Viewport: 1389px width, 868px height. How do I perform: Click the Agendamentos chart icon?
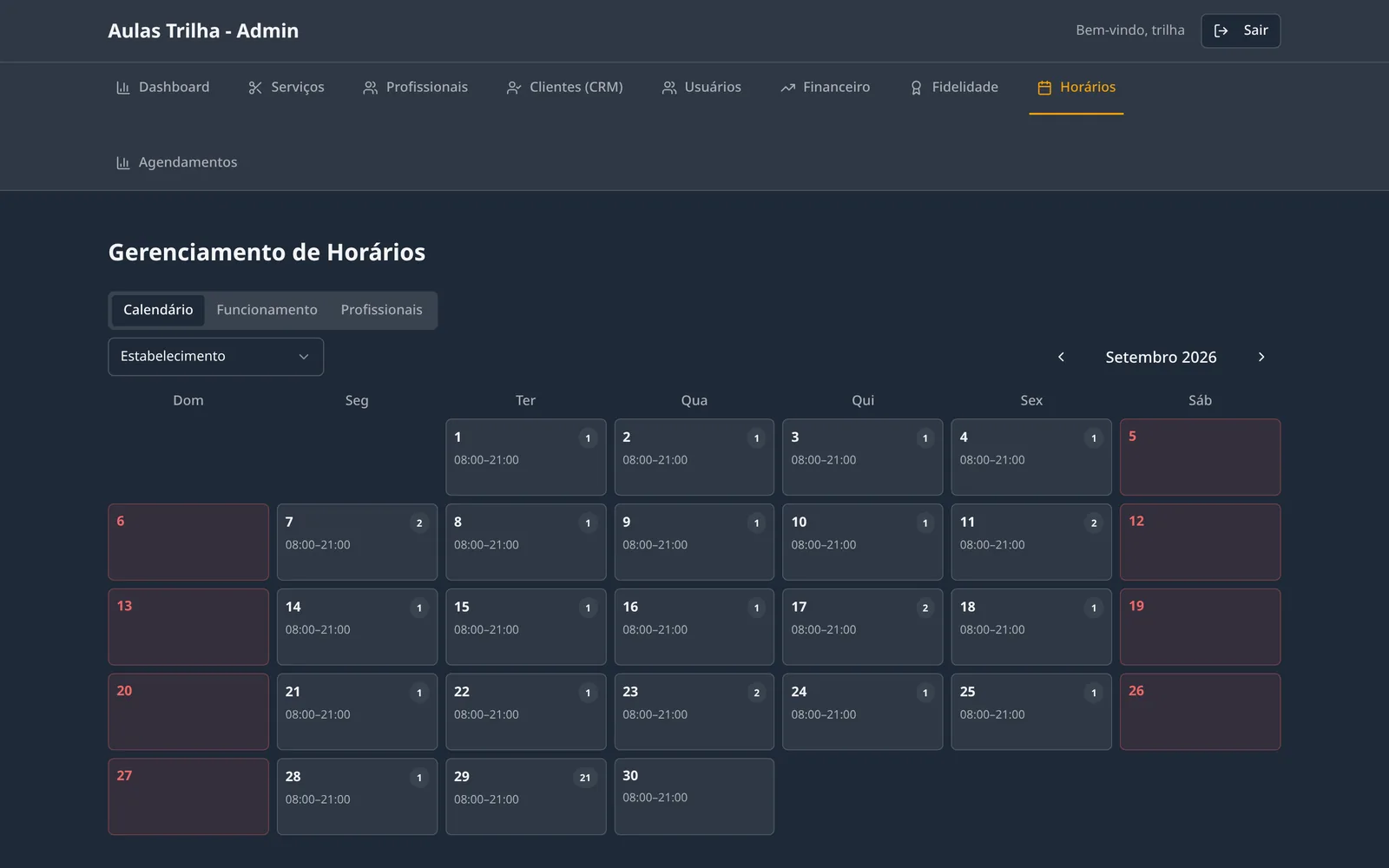(x=123, y=163)
